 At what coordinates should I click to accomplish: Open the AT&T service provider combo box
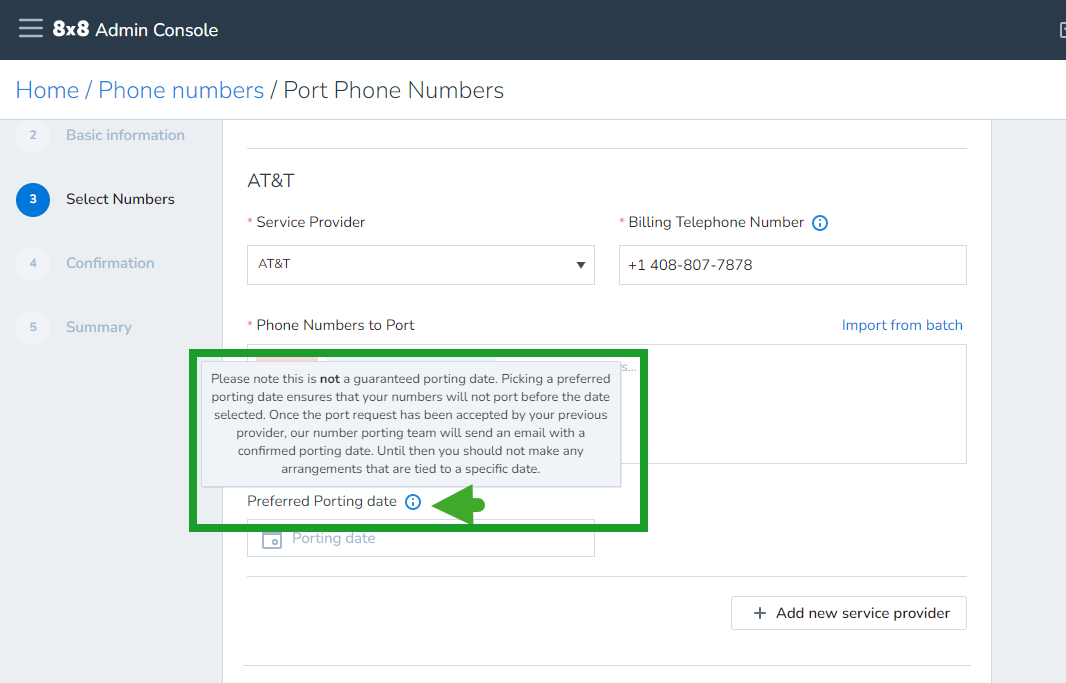pos(421,265)
